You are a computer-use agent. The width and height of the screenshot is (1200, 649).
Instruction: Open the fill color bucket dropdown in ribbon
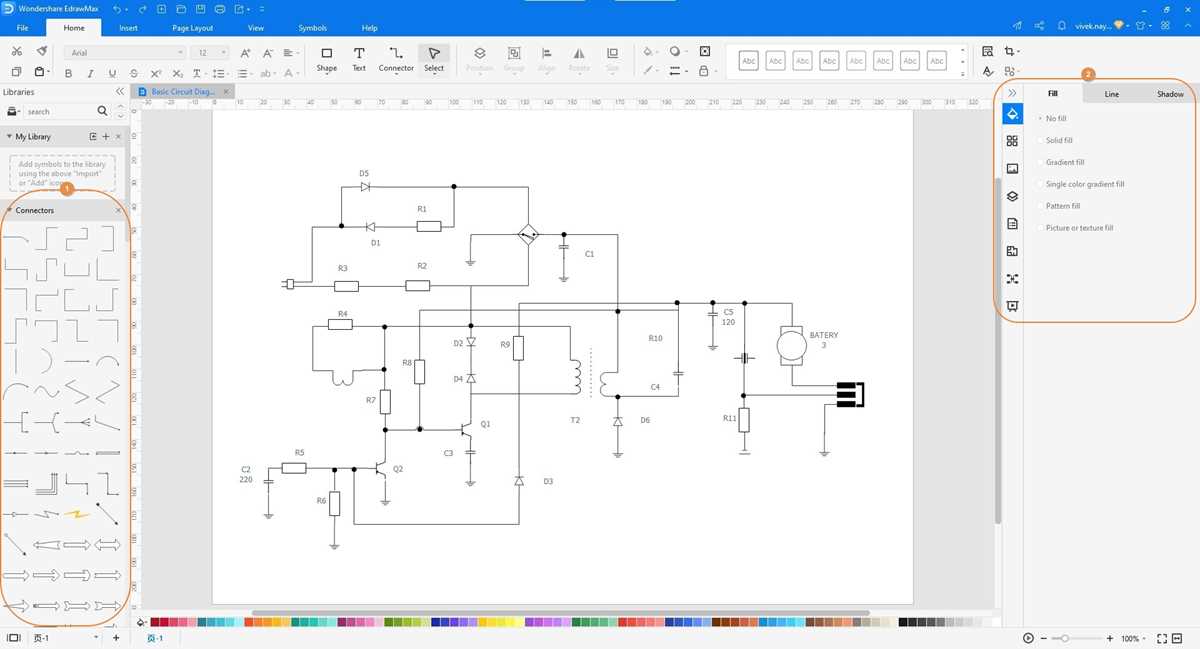coord(649,52)
